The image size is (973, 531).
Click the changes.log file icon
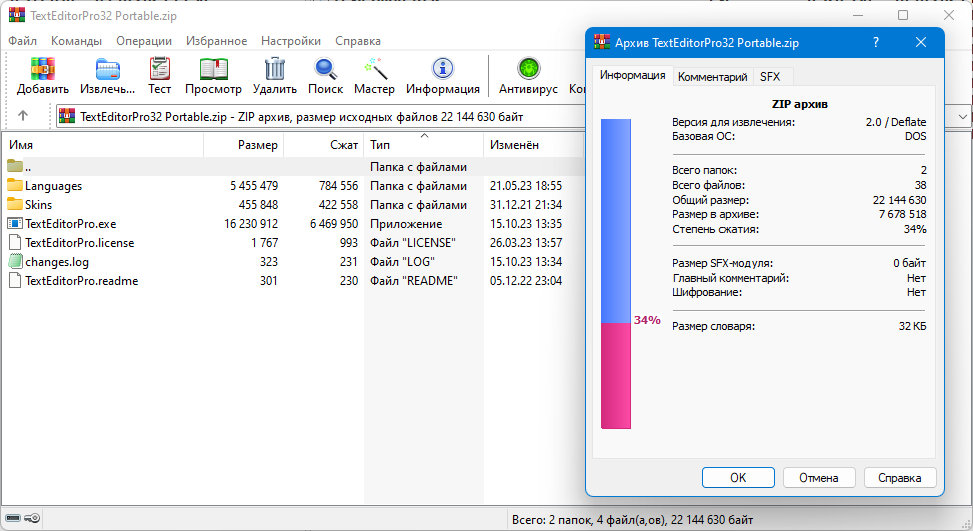[15, 261]
